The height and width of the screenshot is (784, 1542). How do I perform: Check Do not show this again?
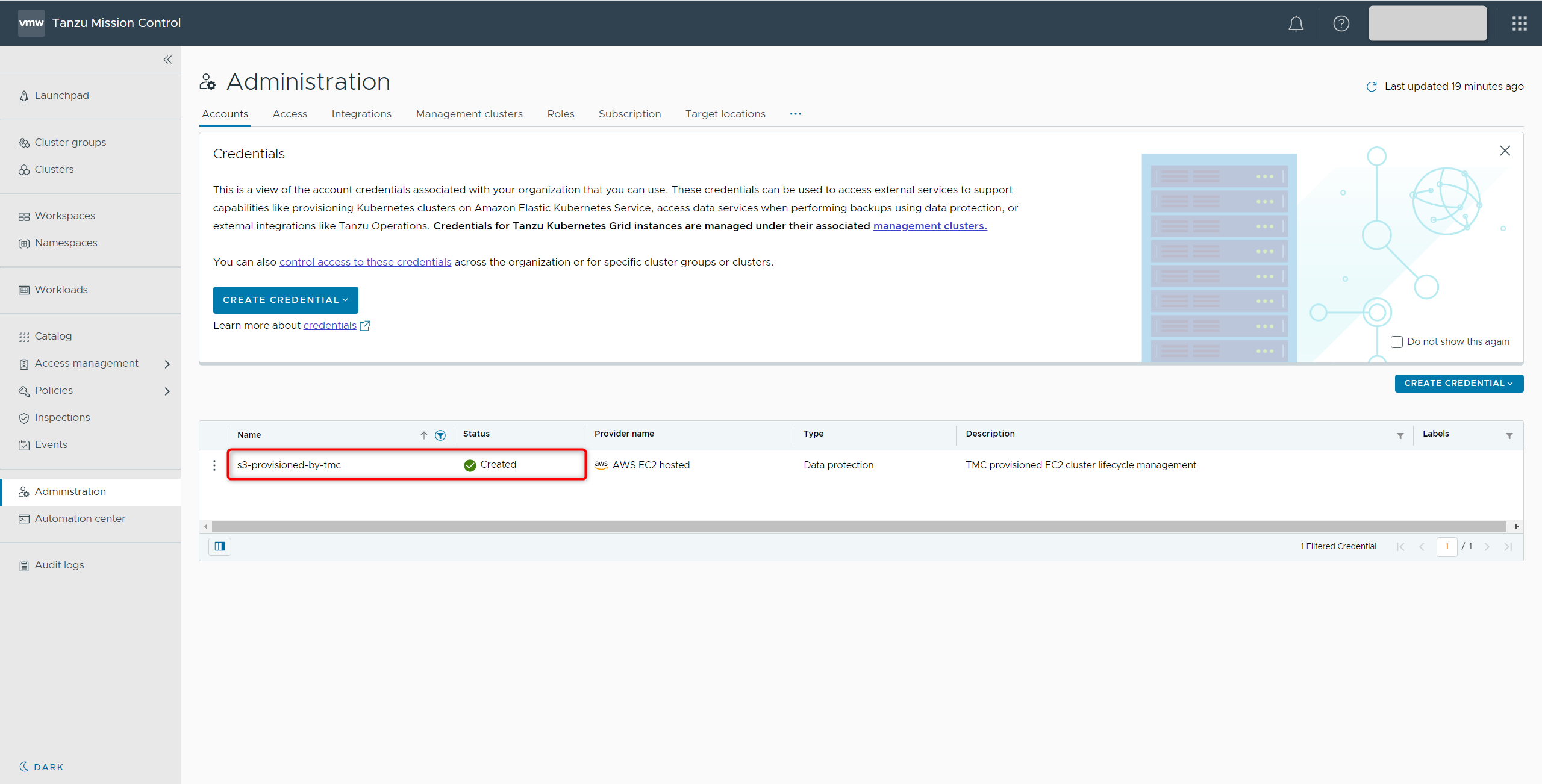(1396, 342)
